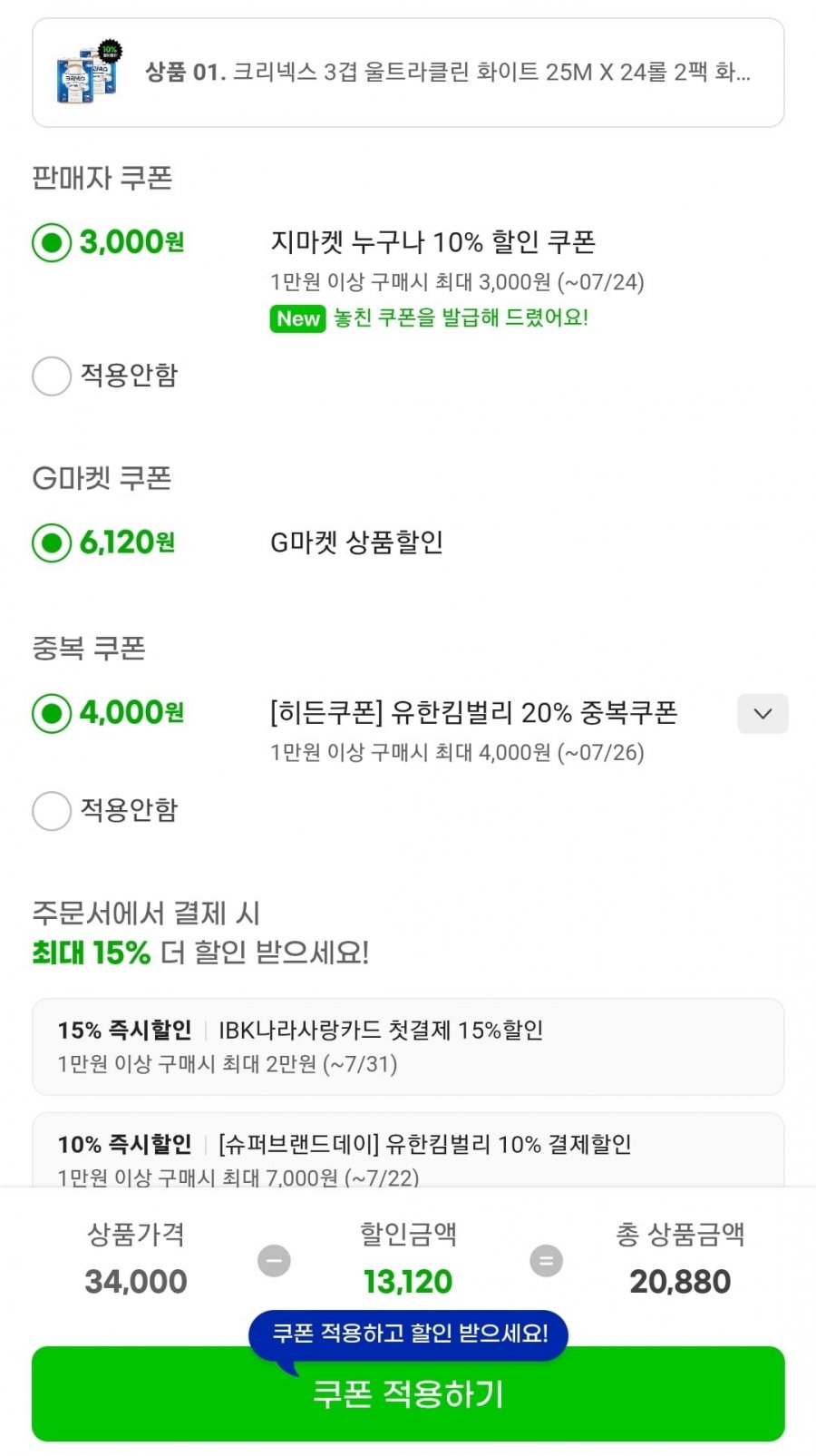Click the 쿠폰 적용하기 green button

coord(408,1393)
